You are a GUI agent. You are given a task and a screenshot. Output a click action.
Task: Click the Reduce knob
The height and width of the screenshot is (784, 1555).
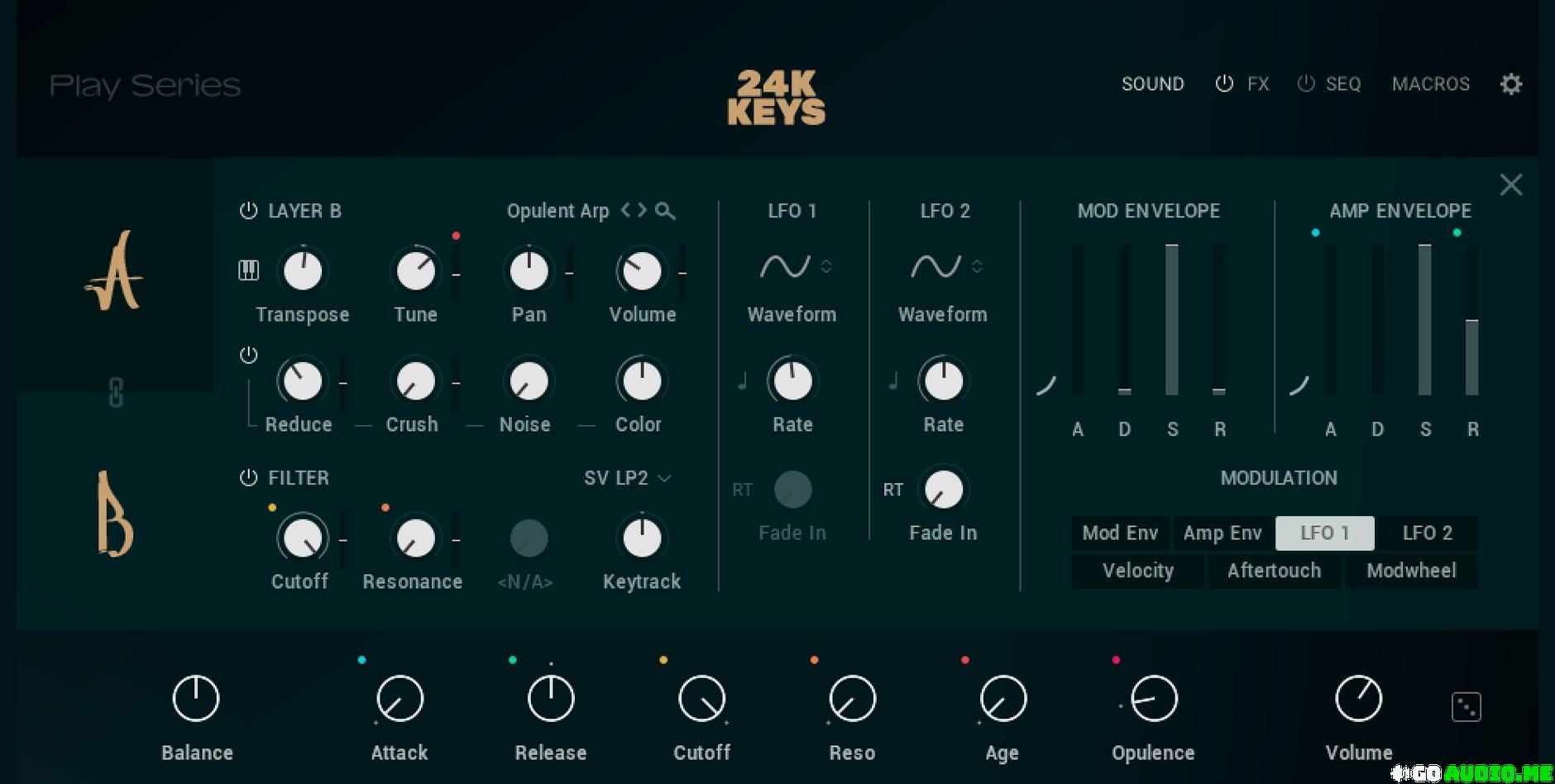(x=303, y=381)
